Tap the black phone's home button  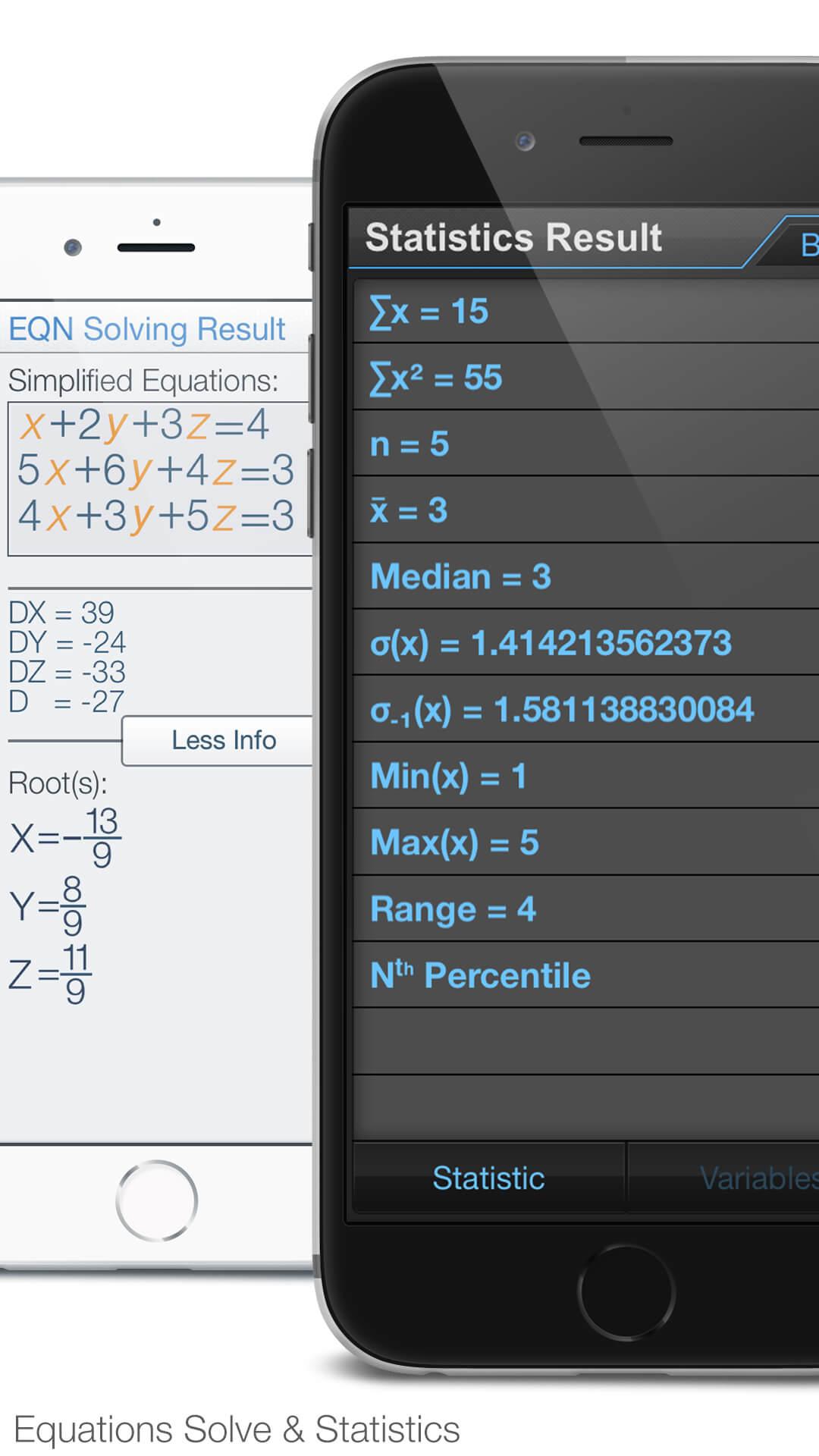(x=626, y=1292)
